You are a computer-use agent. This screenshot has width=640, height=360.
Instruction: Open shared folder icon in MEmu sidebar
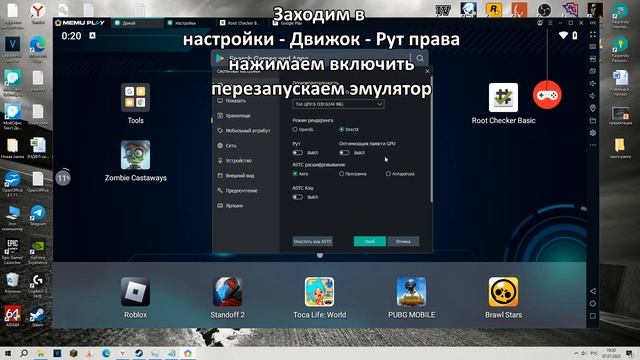pyautogui.click(x=593, y=120)
